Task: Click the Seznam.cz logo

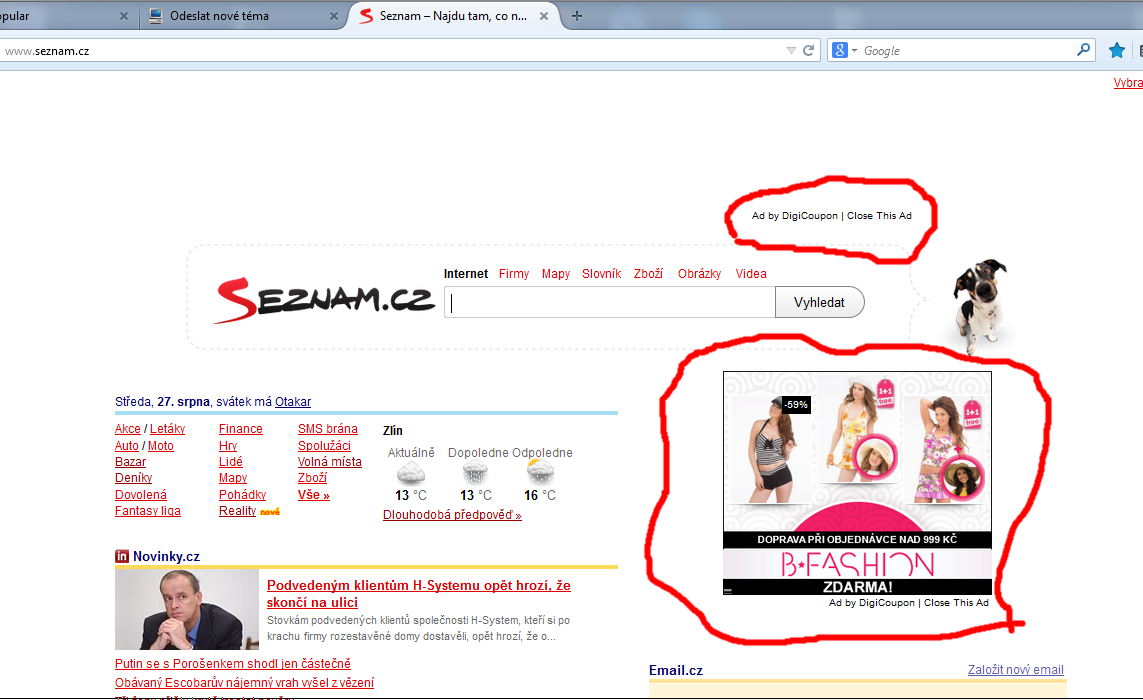Action: tap(324, 300)
